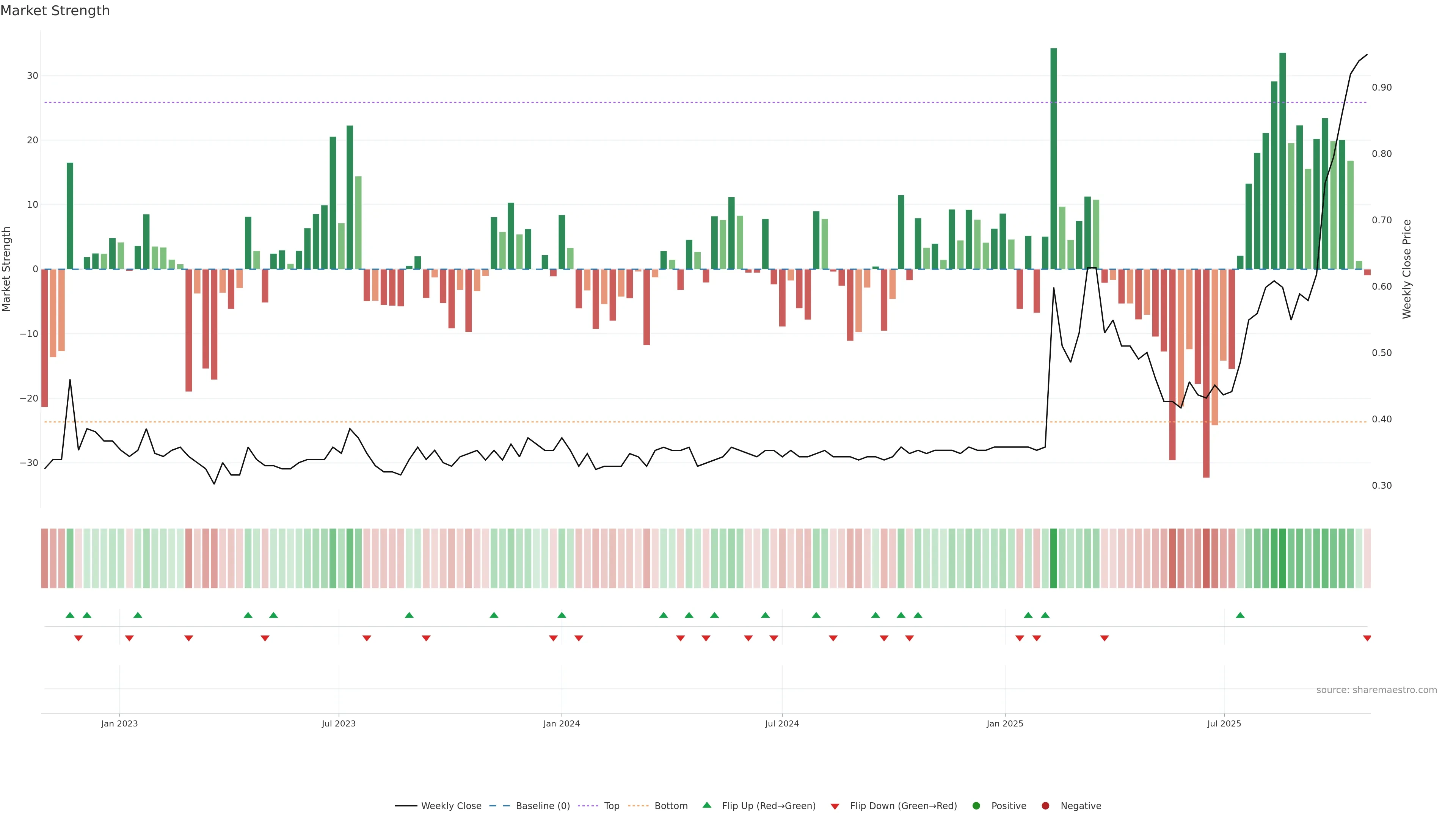Click the Market Strength chart title

pyautogui.click(x=55, y=11)
